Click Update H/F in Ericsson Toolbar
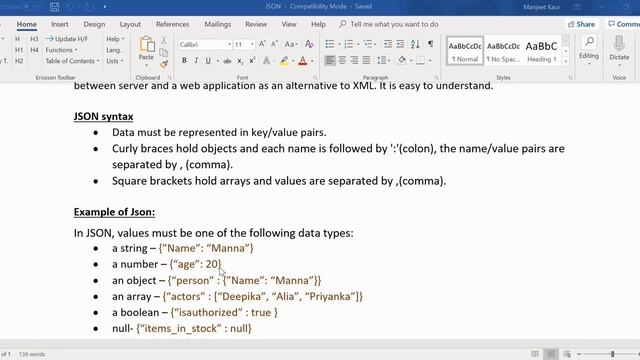The image size is (640, 360). click(67, 39)
